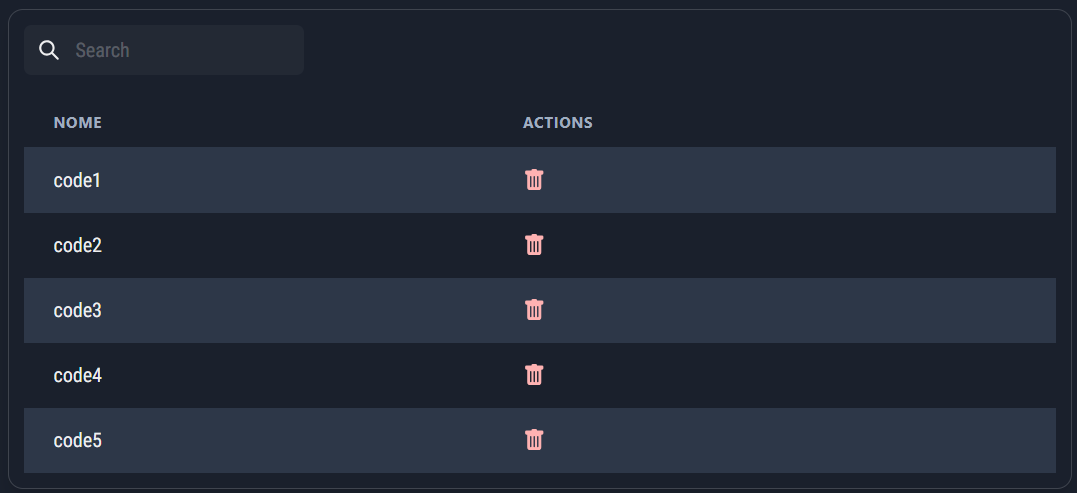Click the table header row
The width and height of the screenshot is (1077, 493).
[x=800, y=123]
